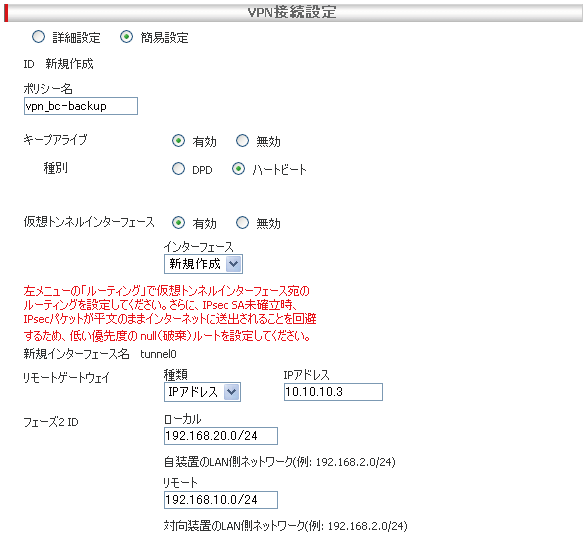The image size is (586, 537).
Task: Click the VPN接続設定 header bar
Action: (293, 13)
